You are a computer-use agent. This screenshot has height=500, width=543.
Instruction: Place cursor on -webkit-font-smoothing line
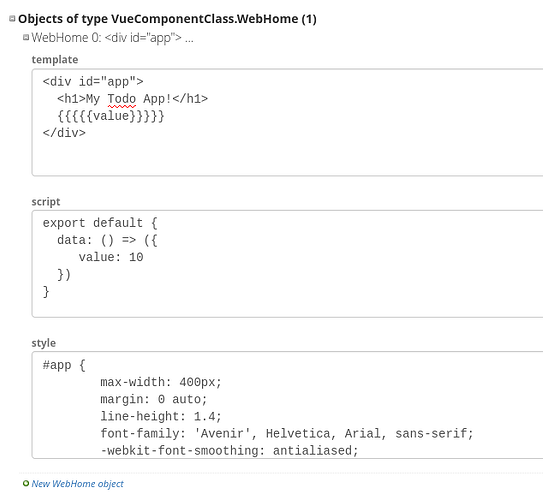point(229,450)
